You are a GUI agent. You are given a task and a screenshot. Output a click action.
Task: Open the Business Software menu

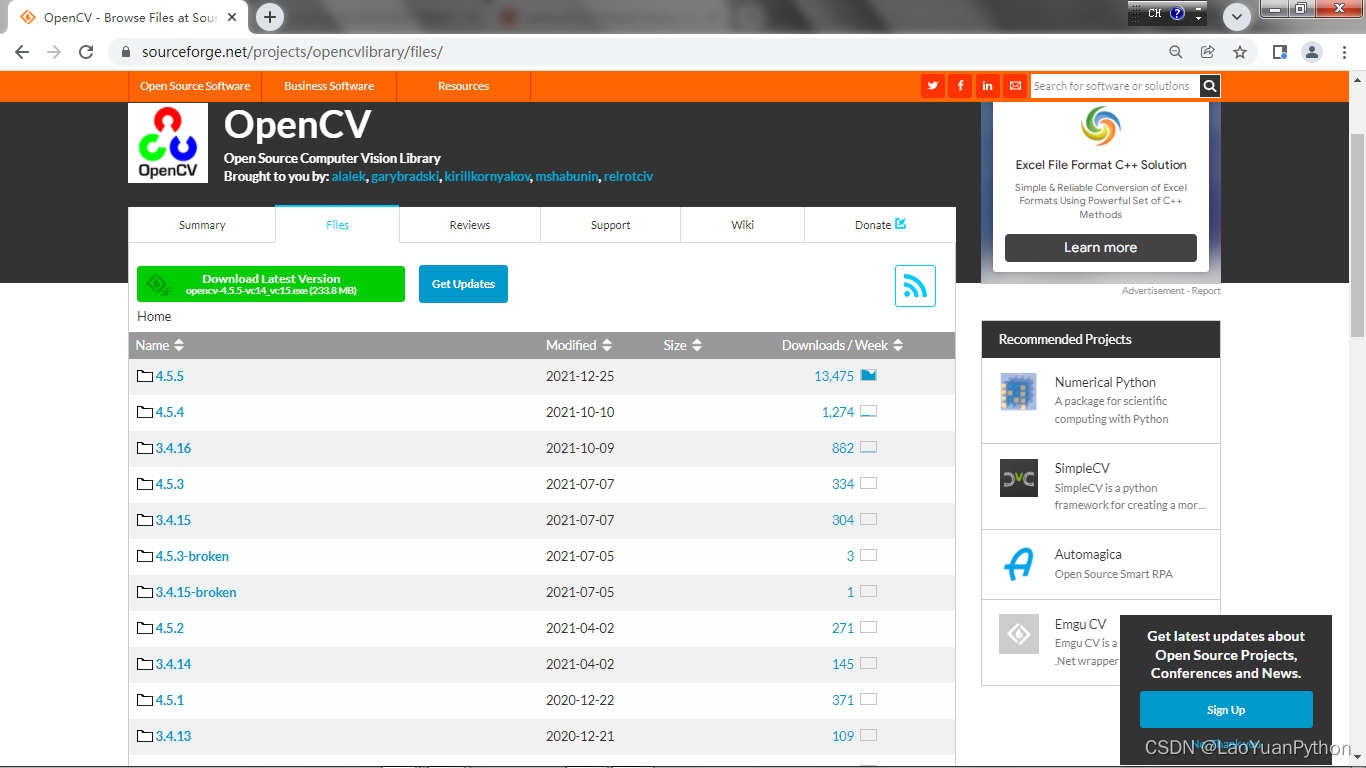329,86
